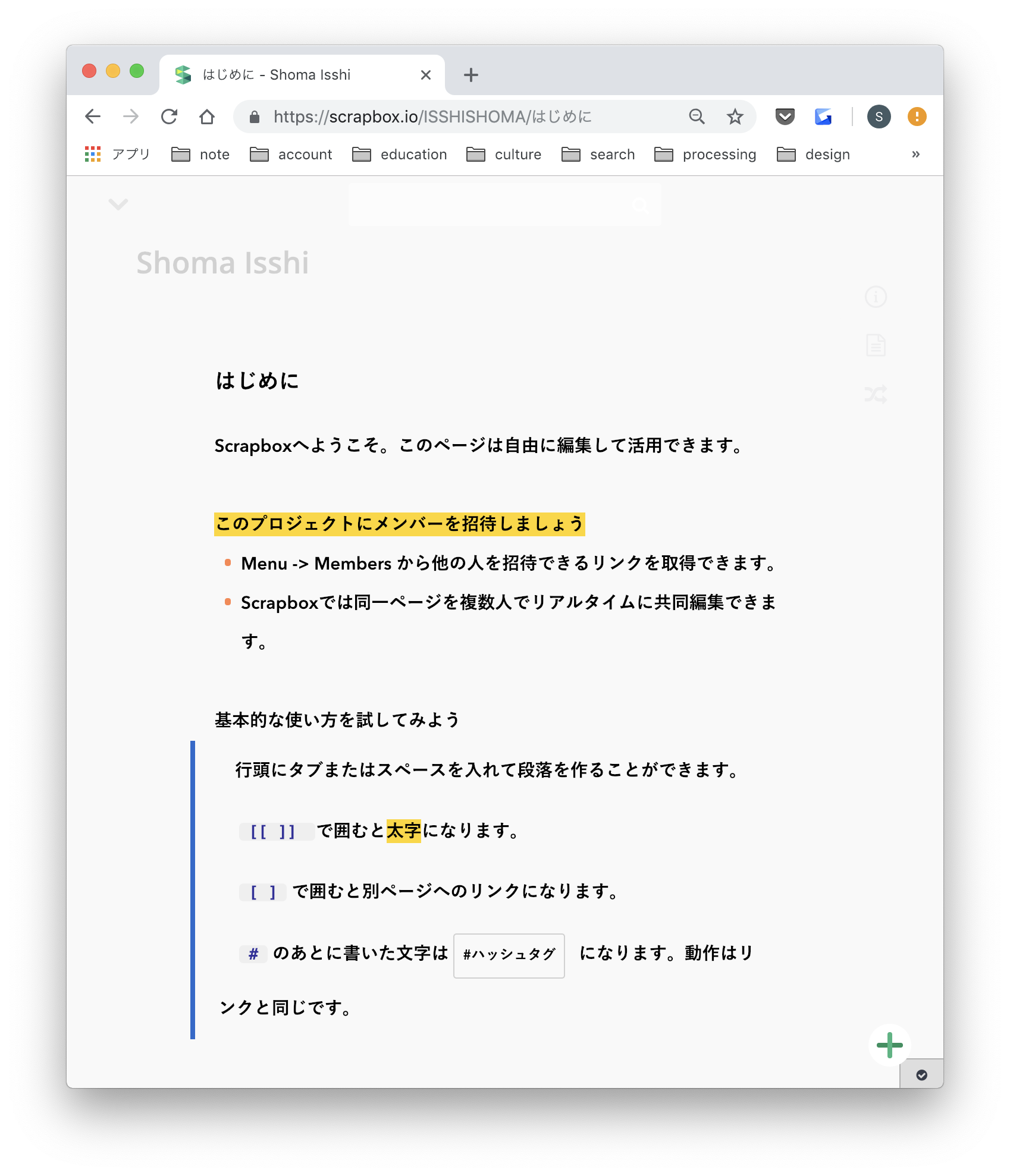Click the heading 基本的な使い方を試してみよう

pyautogui.click(x=337, y=720)
